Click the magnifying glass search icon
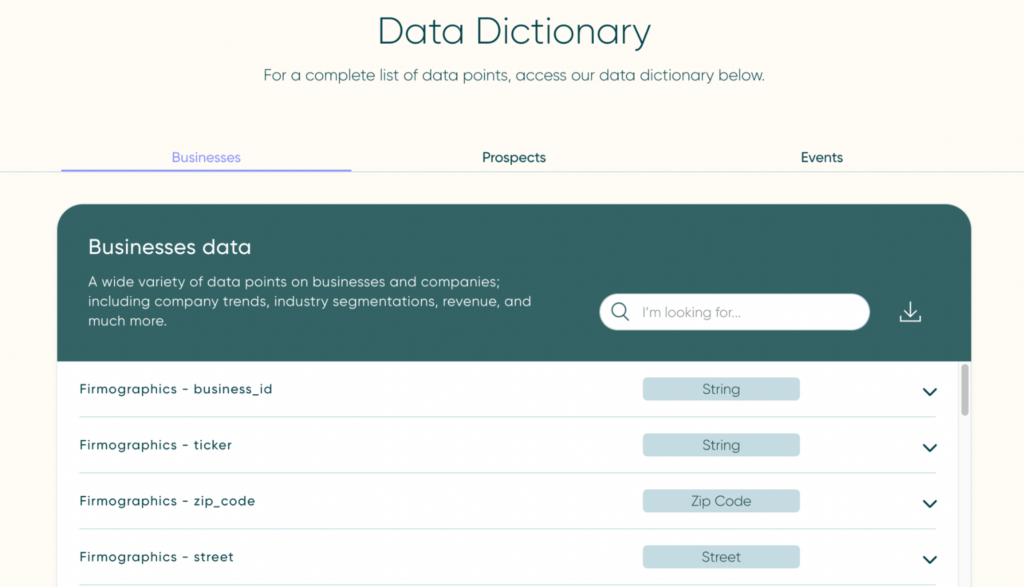Screen dimensions: 1024x587 click(620, 311)
